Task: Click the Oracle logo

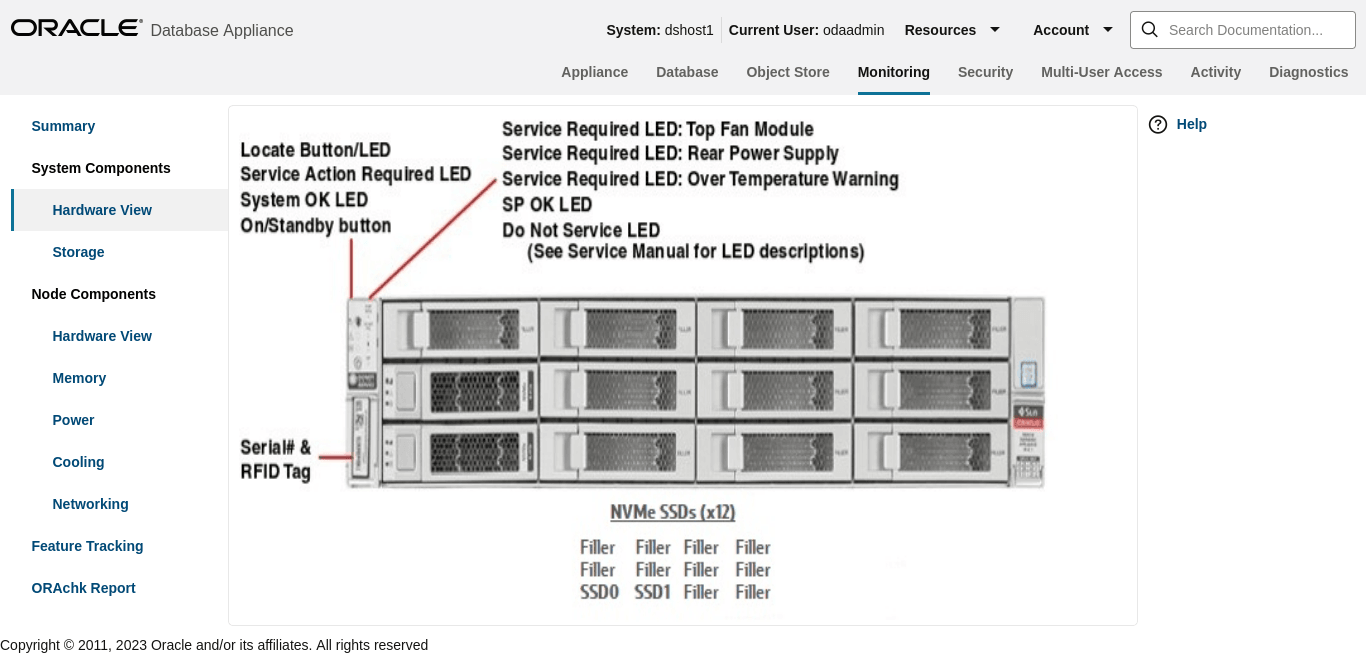Action: pyautogui.click(x=75, y=27)
